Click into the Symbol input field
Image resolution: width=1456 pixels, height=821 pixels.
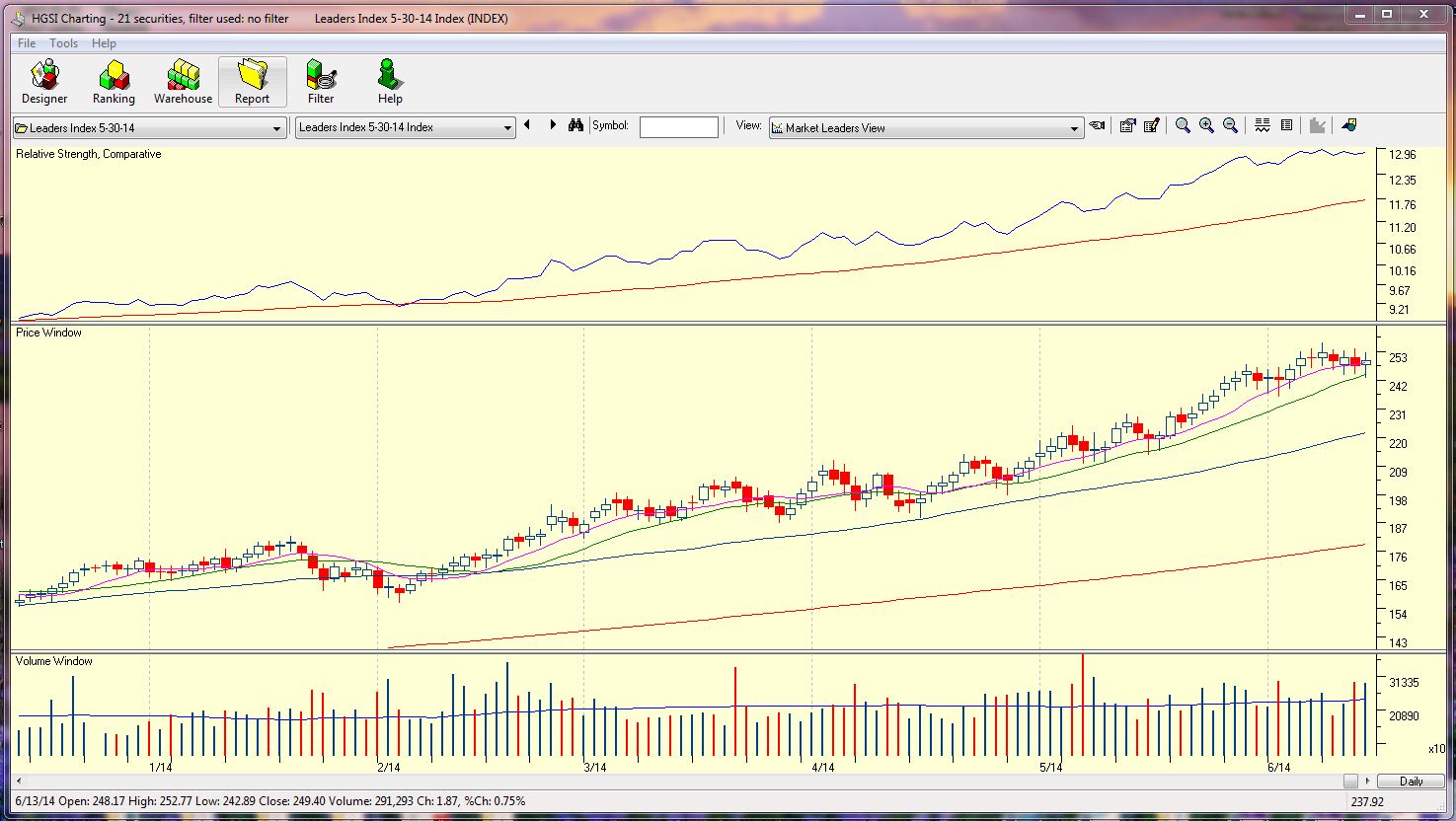click(678, 127)
